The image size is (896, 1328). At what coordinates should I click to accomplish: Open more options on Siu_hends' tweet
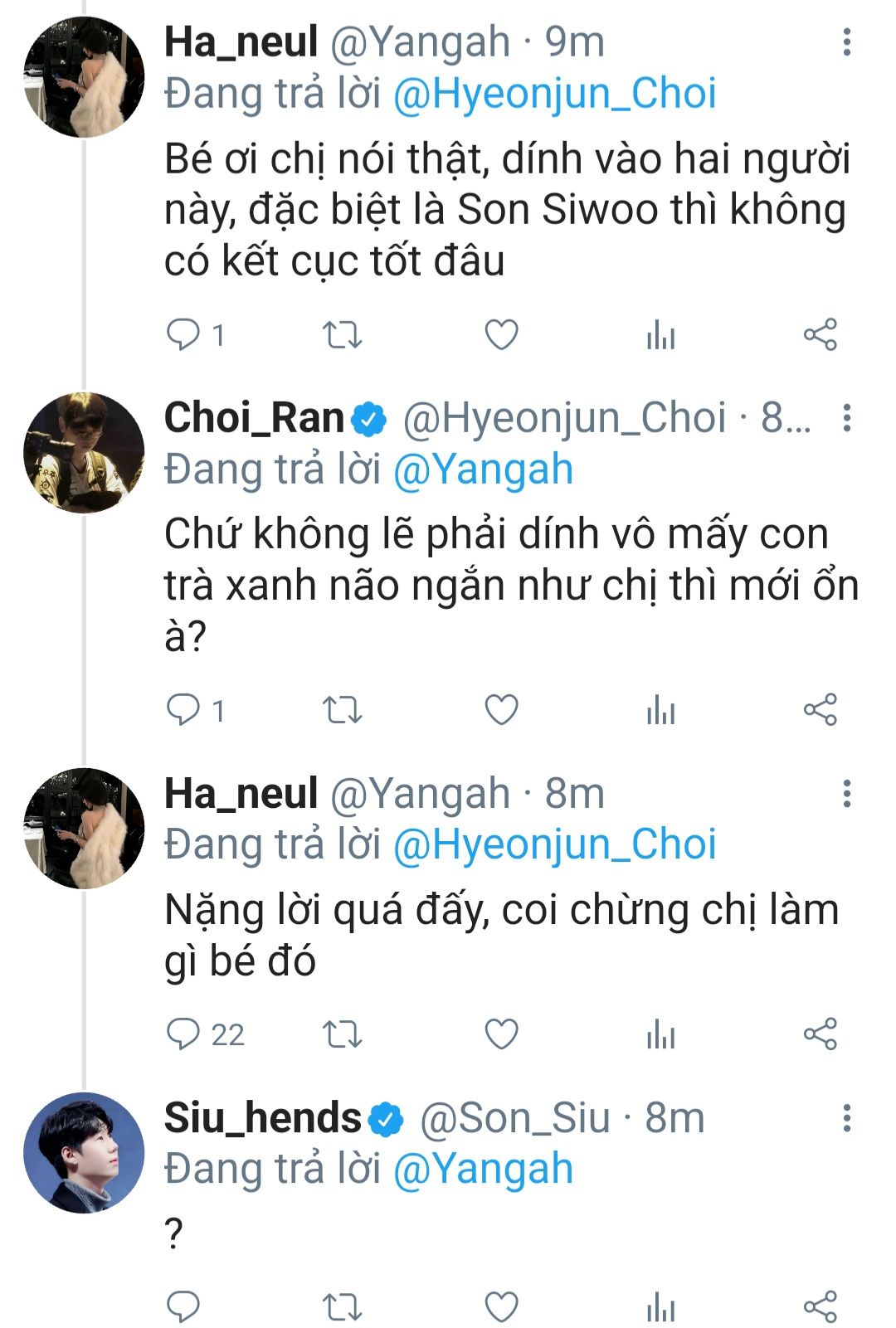point(846,1118)
